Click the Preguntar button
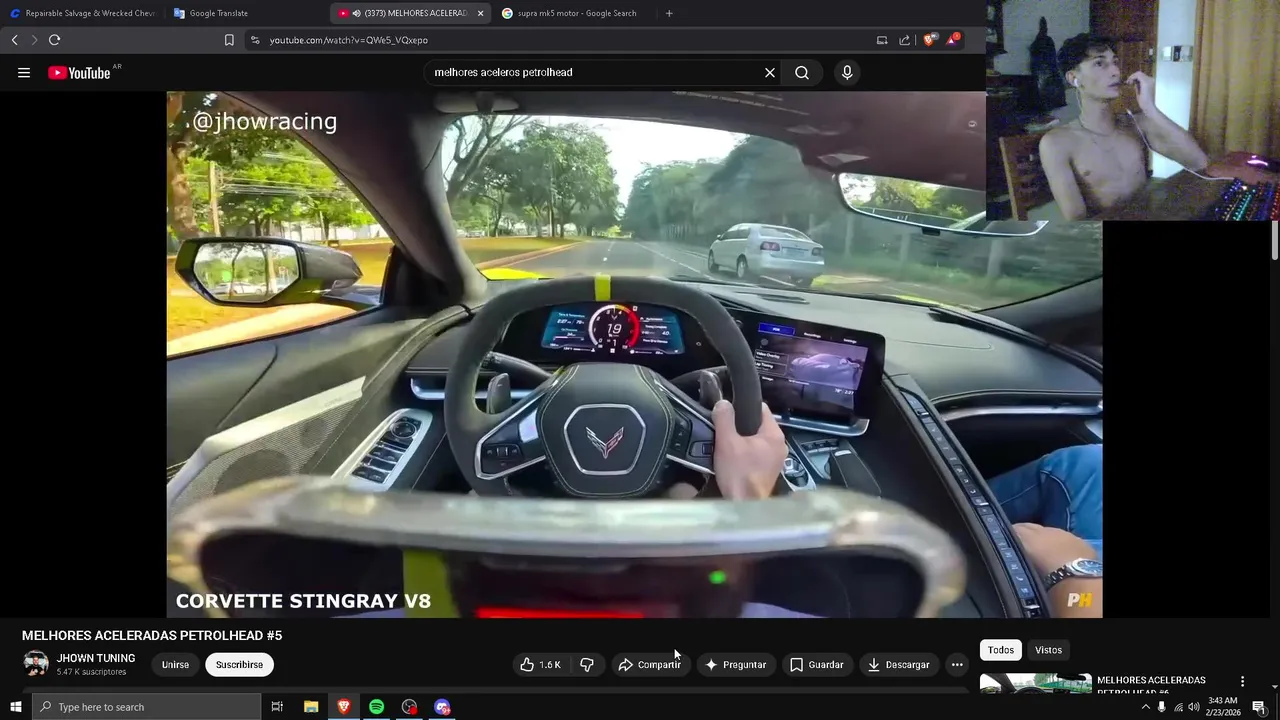Image resolution: width=1280 pixels, height=720 pixels. pyautogui.click(x=735, y=664)
